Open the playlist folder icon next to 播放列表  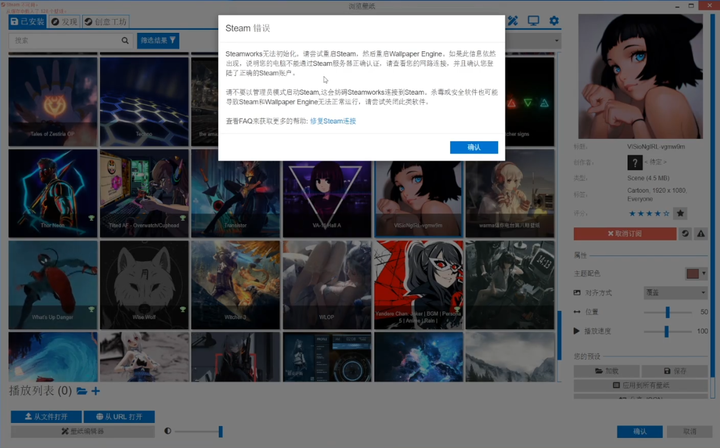pos(82,391)
